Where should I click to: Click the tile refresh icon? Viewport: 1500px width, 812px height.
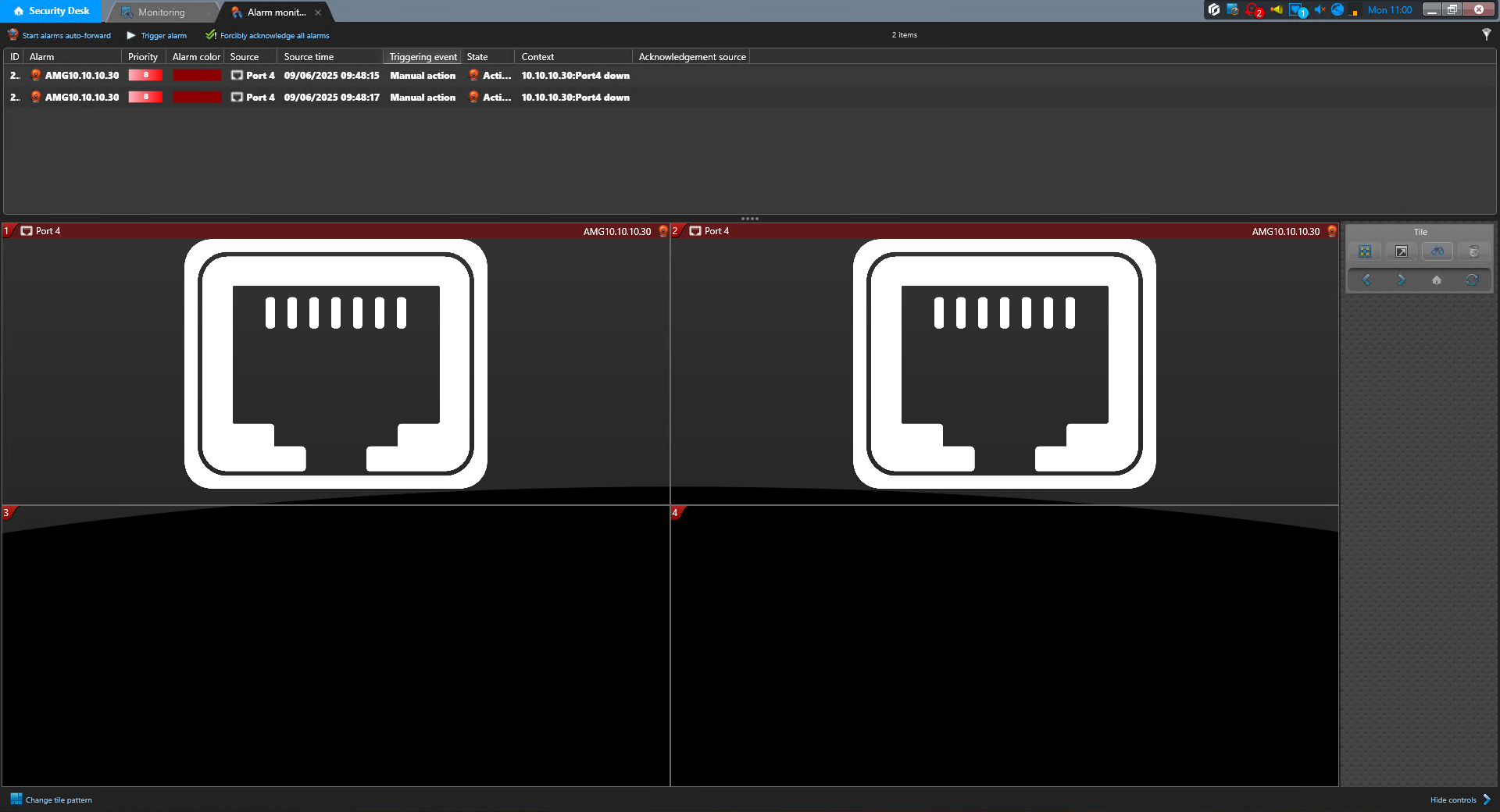(x=1472, y=280)
